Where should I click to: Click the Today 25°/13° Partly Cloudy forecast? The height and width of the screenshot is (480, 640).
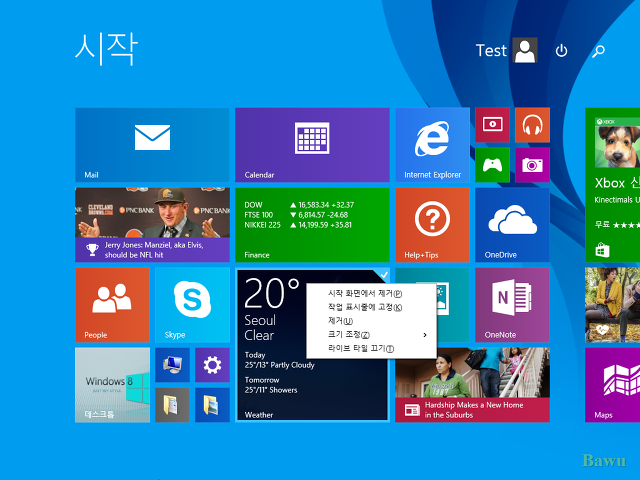click(280, 360)
